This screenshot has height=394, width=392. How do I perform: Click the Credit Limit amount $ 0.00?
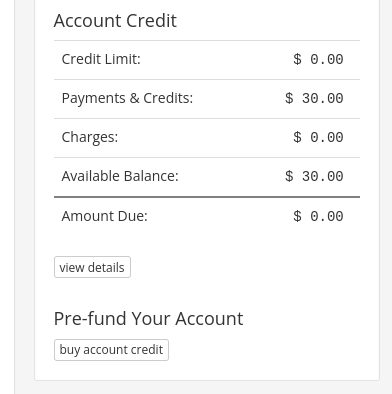pos(318,59)
